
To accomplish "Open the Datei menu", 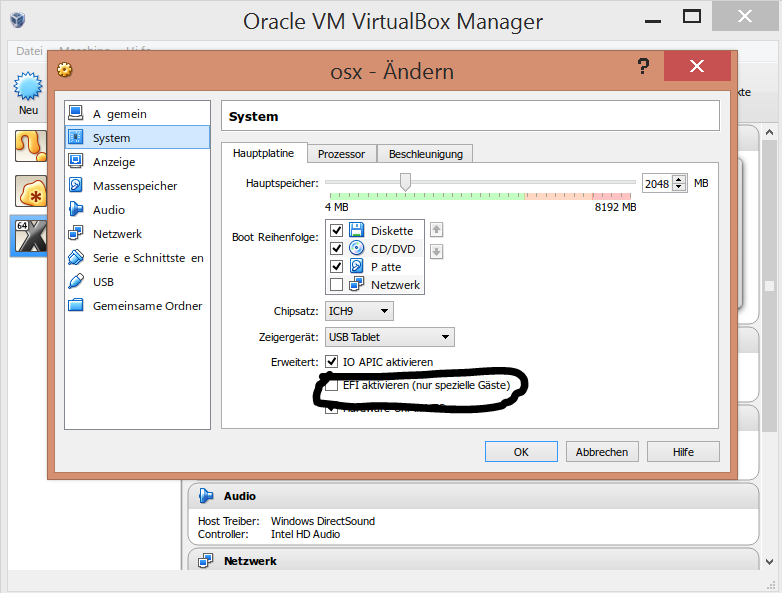I will click(29, 51).
